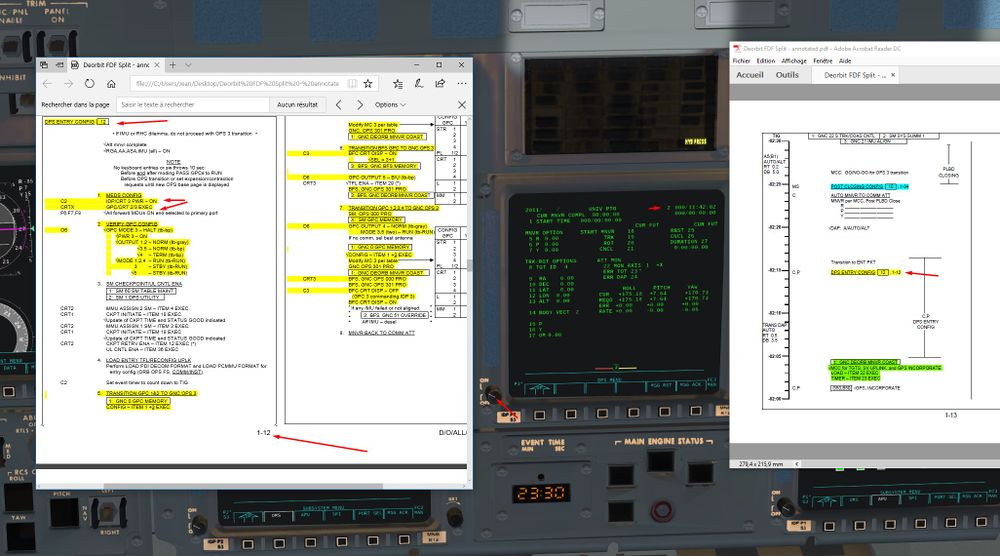Open Edge settings and more menu
The image size is (1000, 556).
point(462,84)
